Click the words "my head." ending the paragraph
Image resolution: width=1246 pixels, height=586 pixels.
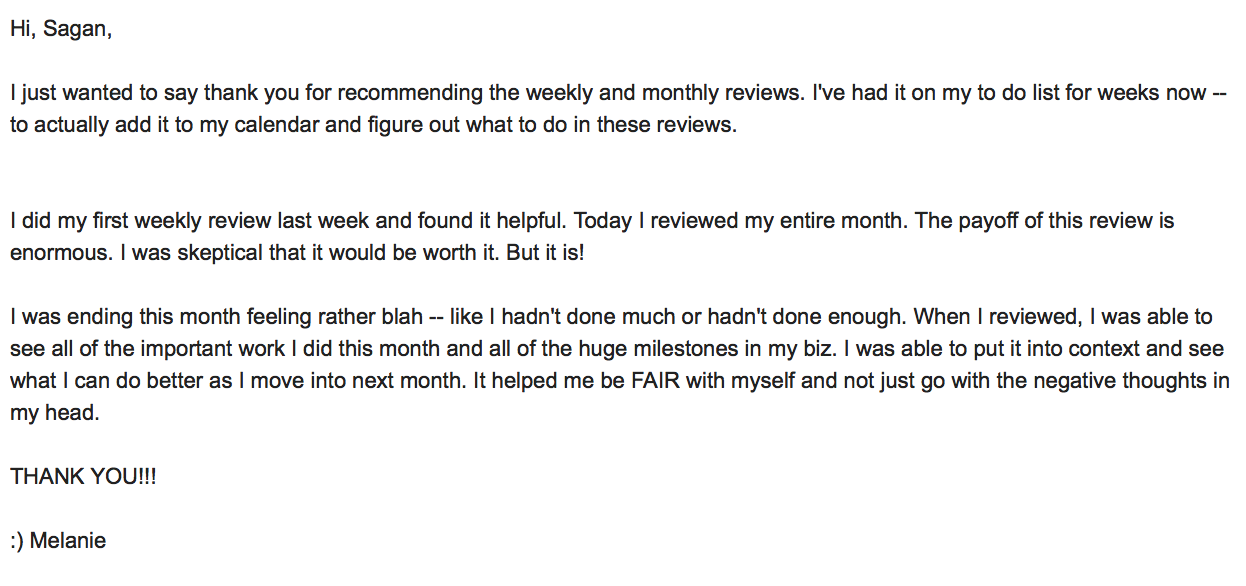[55, 414]
